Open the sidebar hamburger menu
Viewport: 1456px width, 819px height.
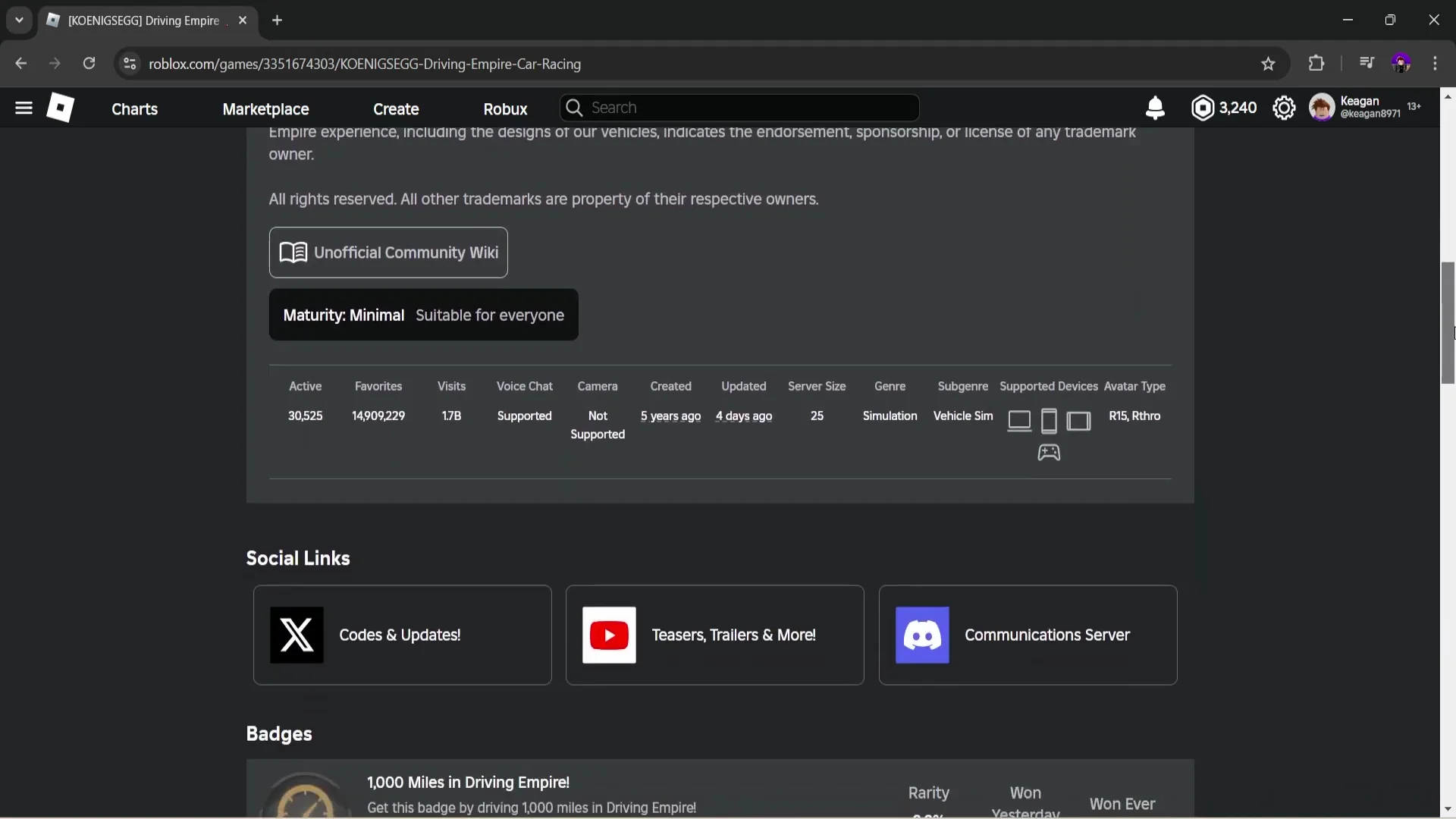(x=24, y=108)
